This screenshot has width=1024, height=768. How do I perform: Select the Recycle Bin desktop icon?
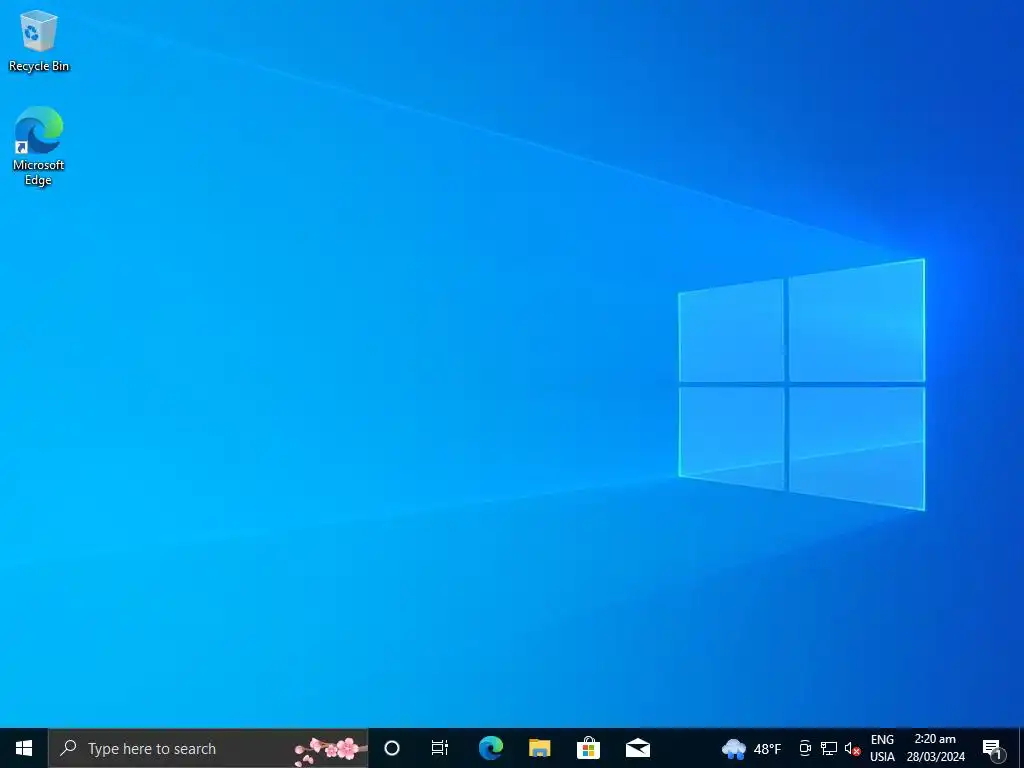[39, 41]
